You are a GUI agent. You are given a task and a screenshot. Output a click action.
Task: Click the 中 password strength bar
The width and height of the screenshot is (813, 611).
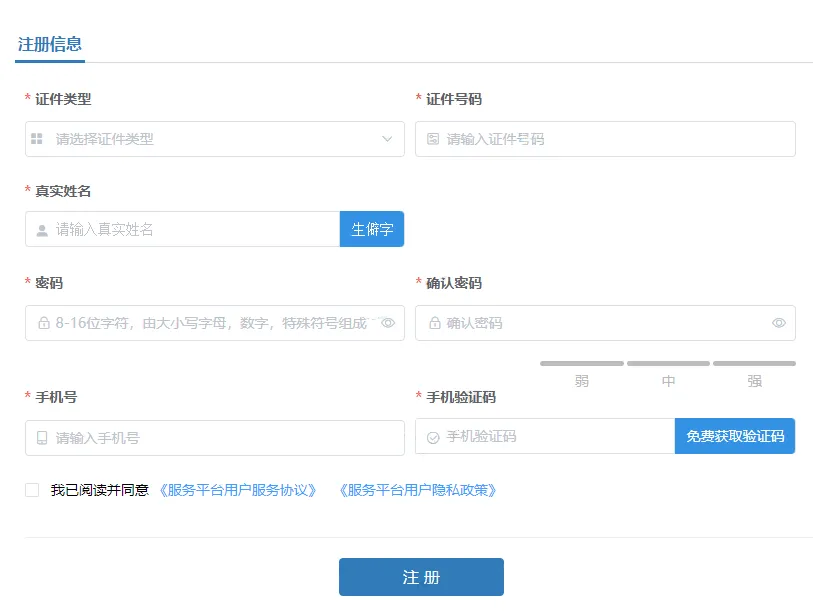tap(668, 364)
